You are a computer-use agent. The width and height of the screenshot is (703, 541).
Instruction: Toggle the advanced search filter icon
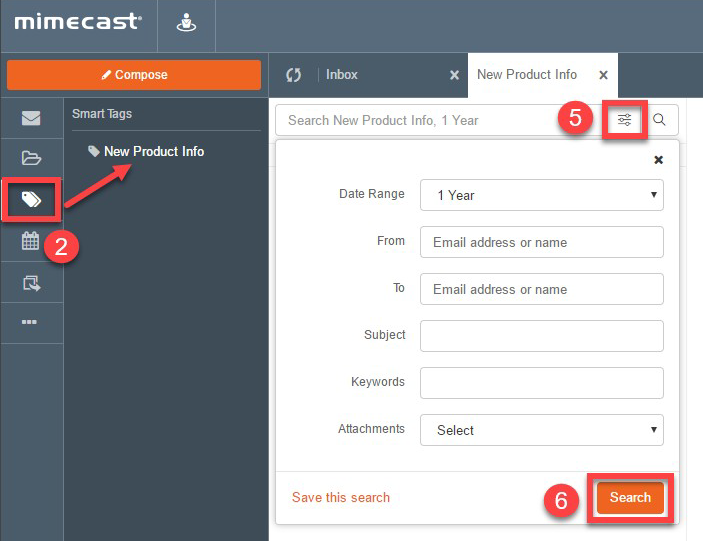pyautogui.click(x=624, y=120)
